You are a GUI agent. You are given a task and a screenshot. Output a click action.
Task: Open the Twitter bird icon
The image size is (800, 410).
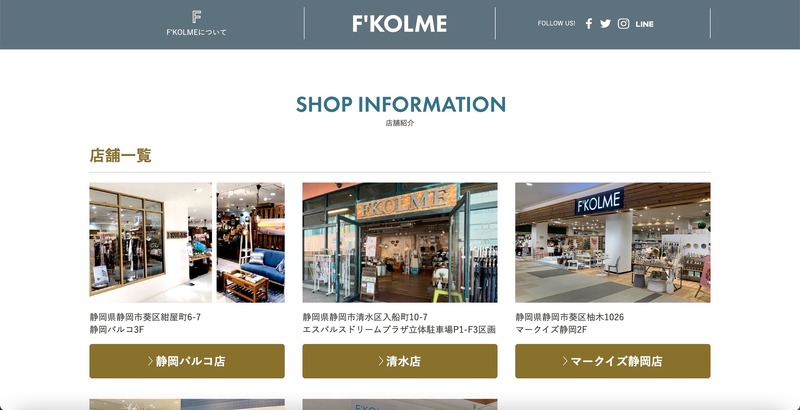(x=605, y=23)
